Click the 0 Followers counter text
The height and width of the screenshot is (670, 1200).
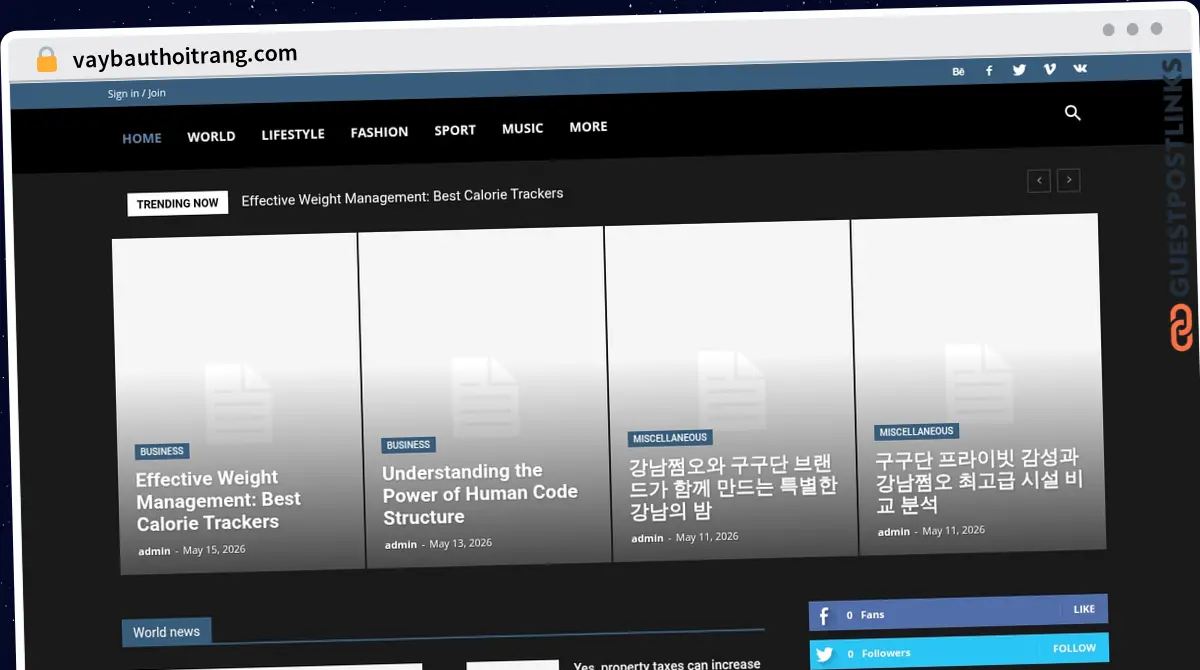(x=878, y=654)
